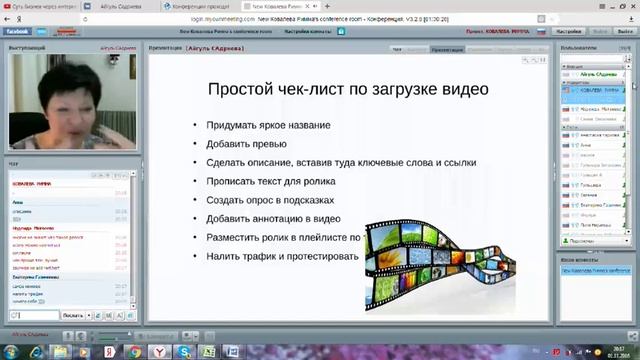Click the taskbar clock
Screen dimensions: 640x360
click(619, 352)
